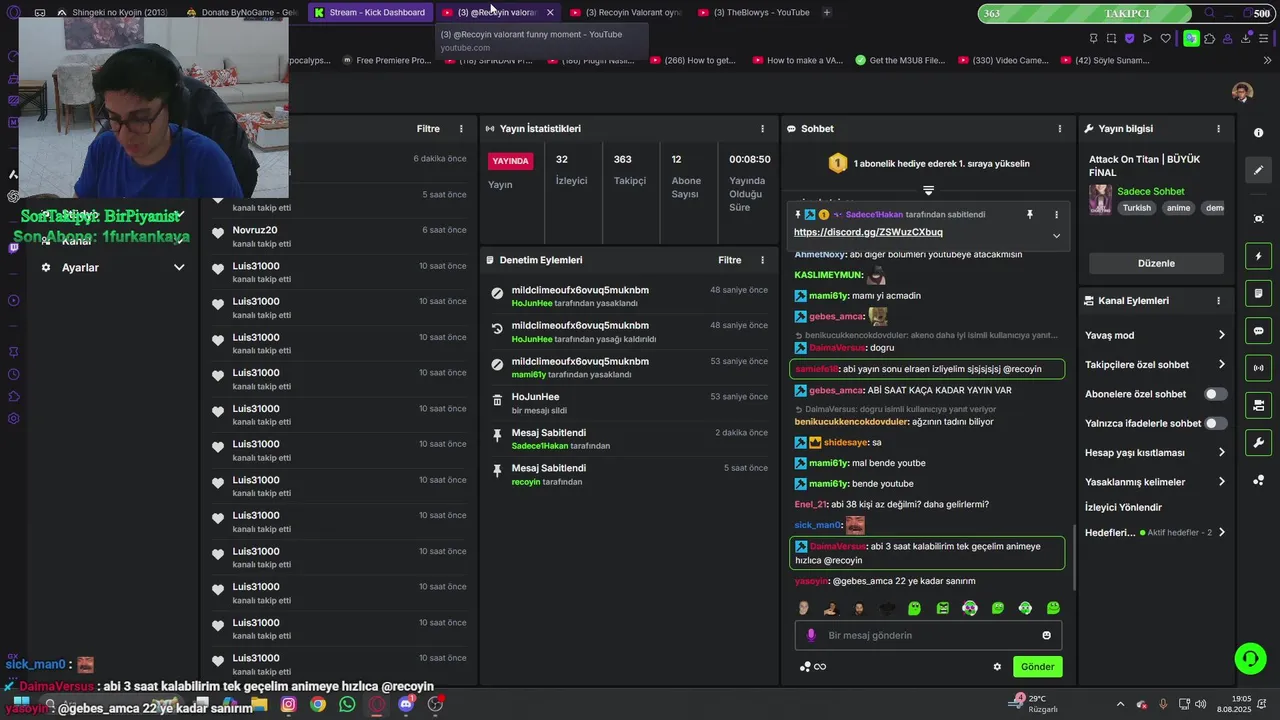Toggle Yalnızca ifadelerle sohbet switch

[x=1215, y=423]
